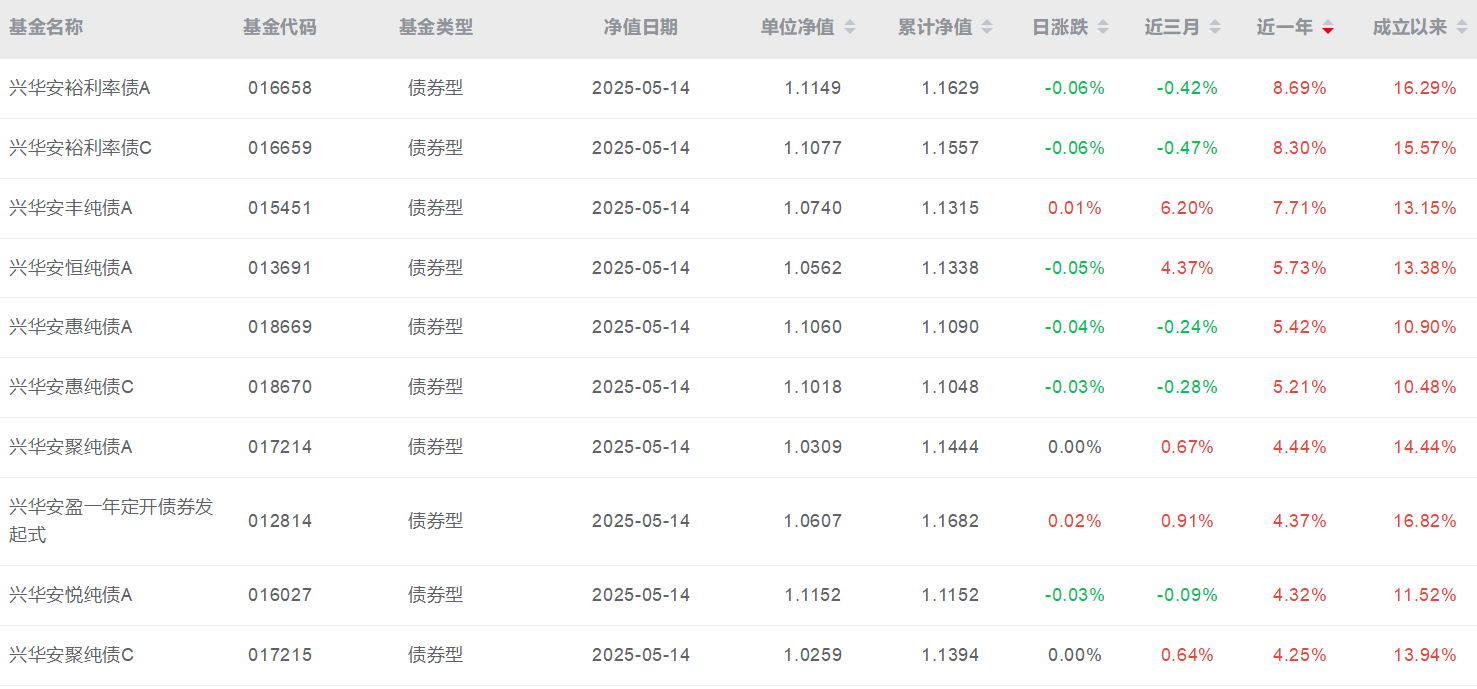Select fund code 016027
1477x689 pixels.
[280, 595]
